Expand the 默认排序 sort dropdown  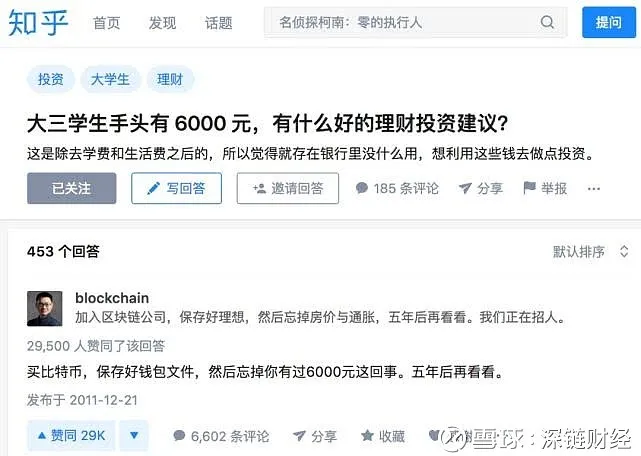tap(590, 251)
